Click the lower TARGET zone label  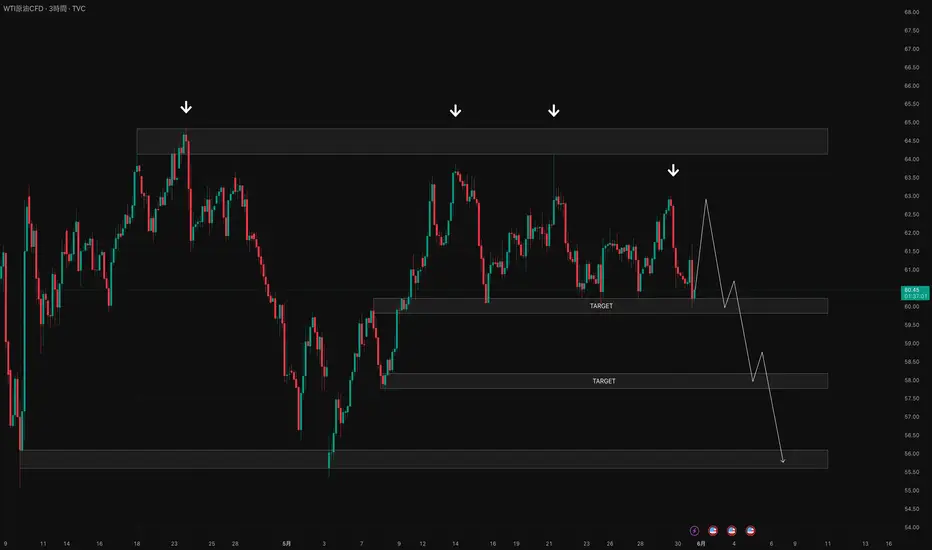(604, 381)
